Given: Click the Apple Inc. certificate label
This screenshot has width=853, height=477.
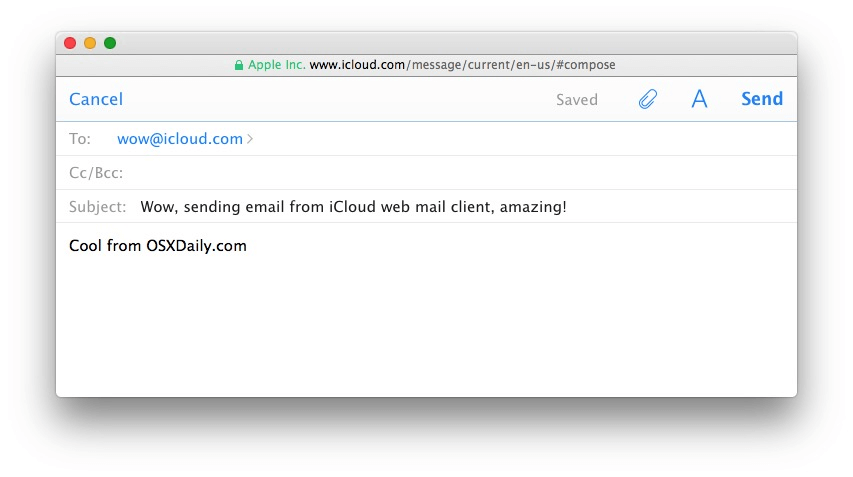Looking at the screenshot, I should [x=276, y=65].
